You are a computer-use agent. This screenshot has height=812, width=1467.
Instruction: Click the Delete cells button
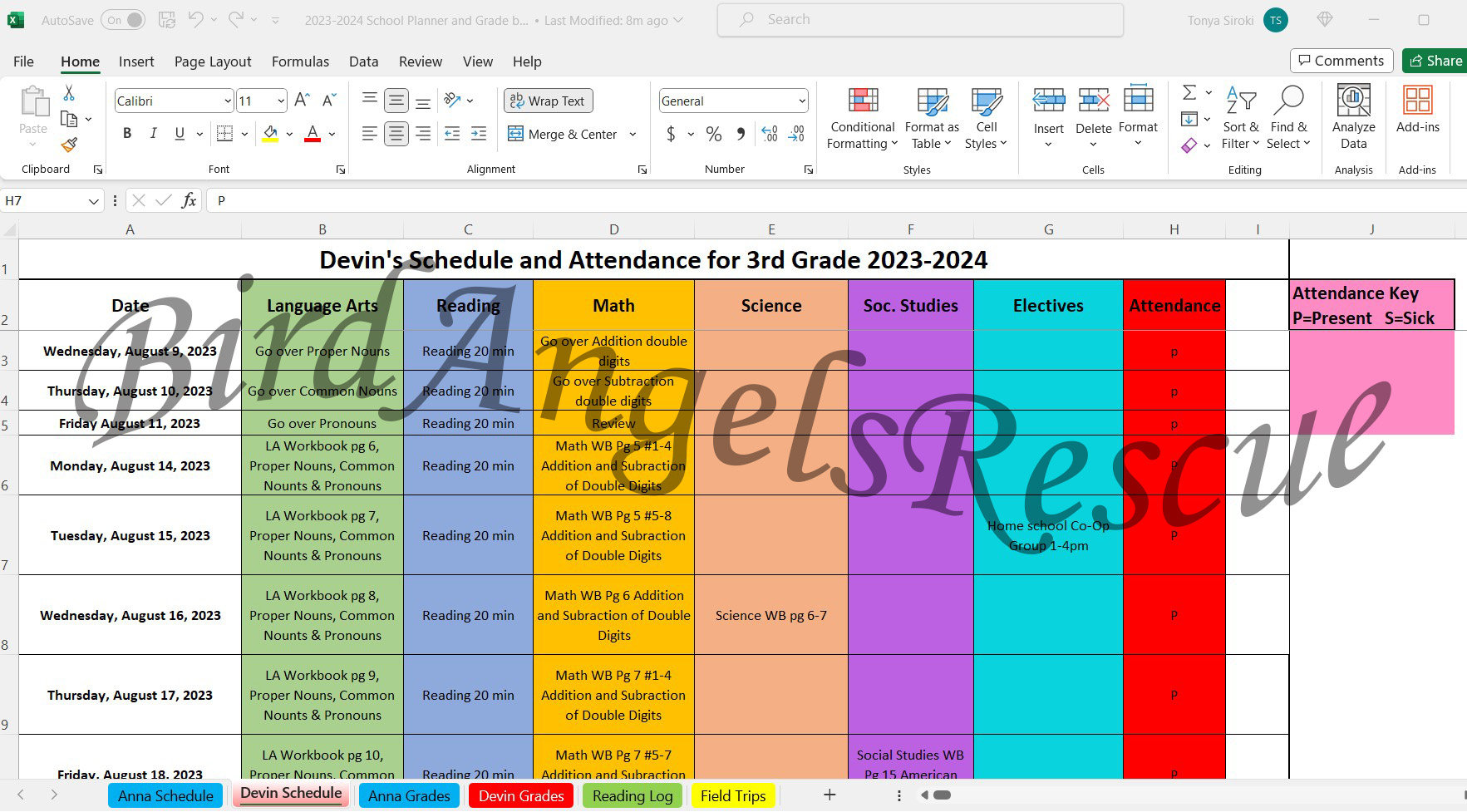1093,117
